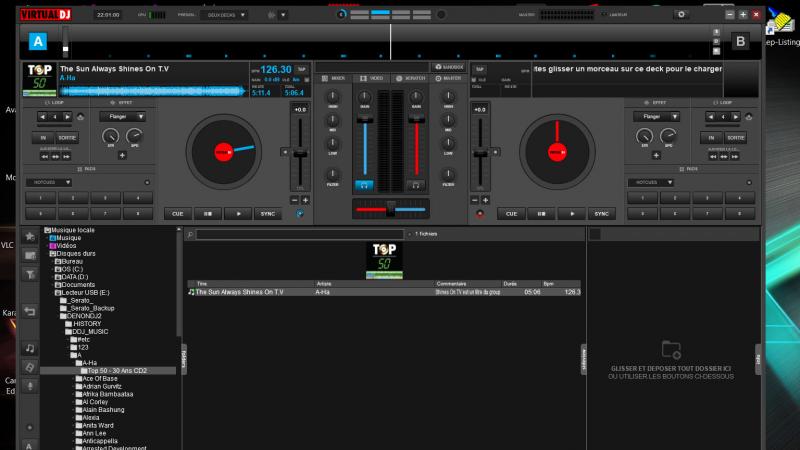Expand Ace Of Base folder
800x450 pixels.
click(x=73, y=379)
